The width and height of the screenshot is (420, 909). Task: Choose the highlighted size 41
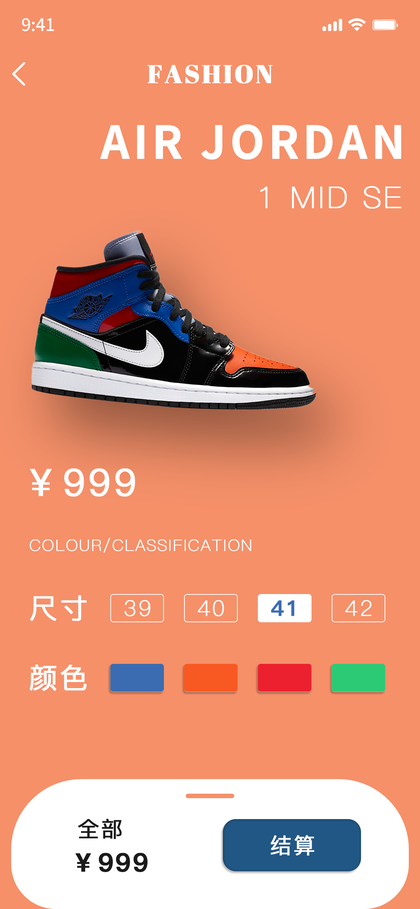(x=284, y=608)
